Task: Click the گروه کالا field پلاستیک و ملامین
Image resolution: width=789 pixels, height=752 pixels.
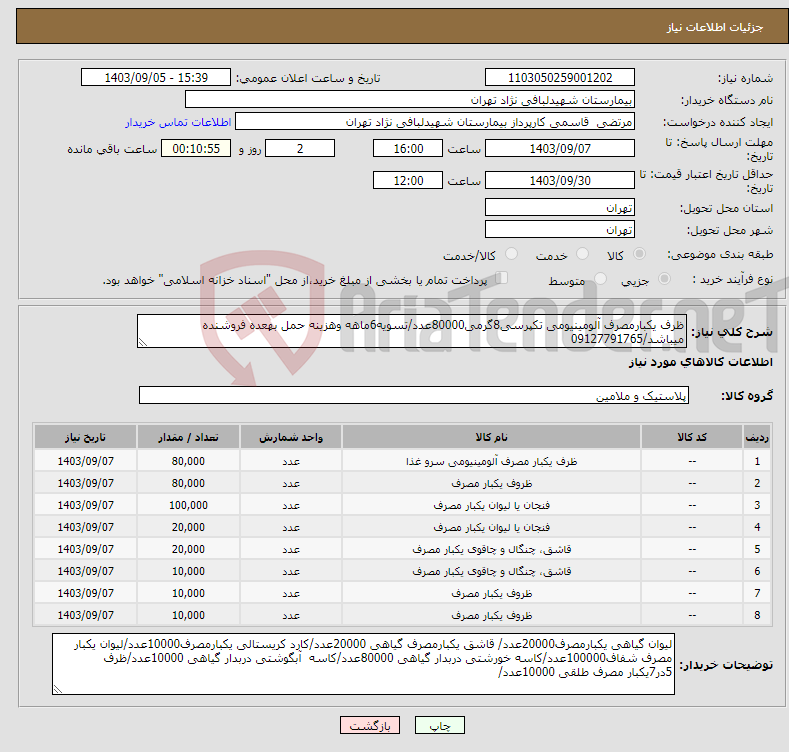Action: point(414,395)
